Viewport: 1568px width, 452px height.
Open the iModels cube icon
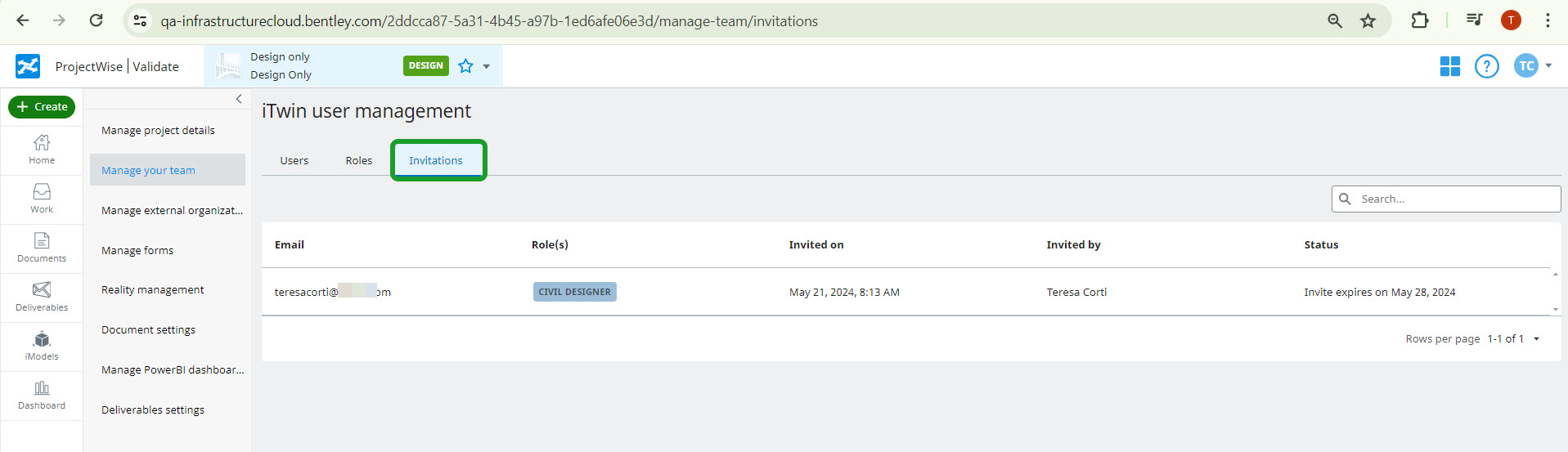pos(42,340)
